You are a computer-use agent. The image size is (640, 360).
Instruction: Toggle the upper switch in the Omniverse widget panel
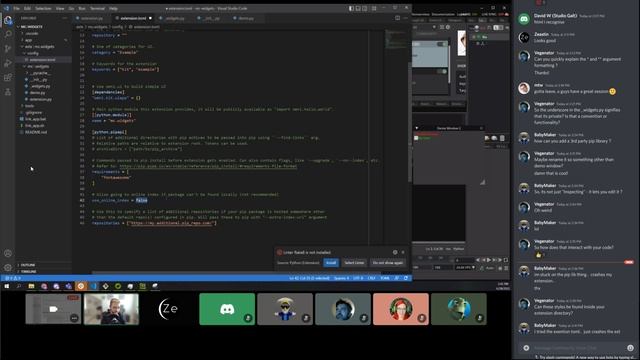click(441, 44)
